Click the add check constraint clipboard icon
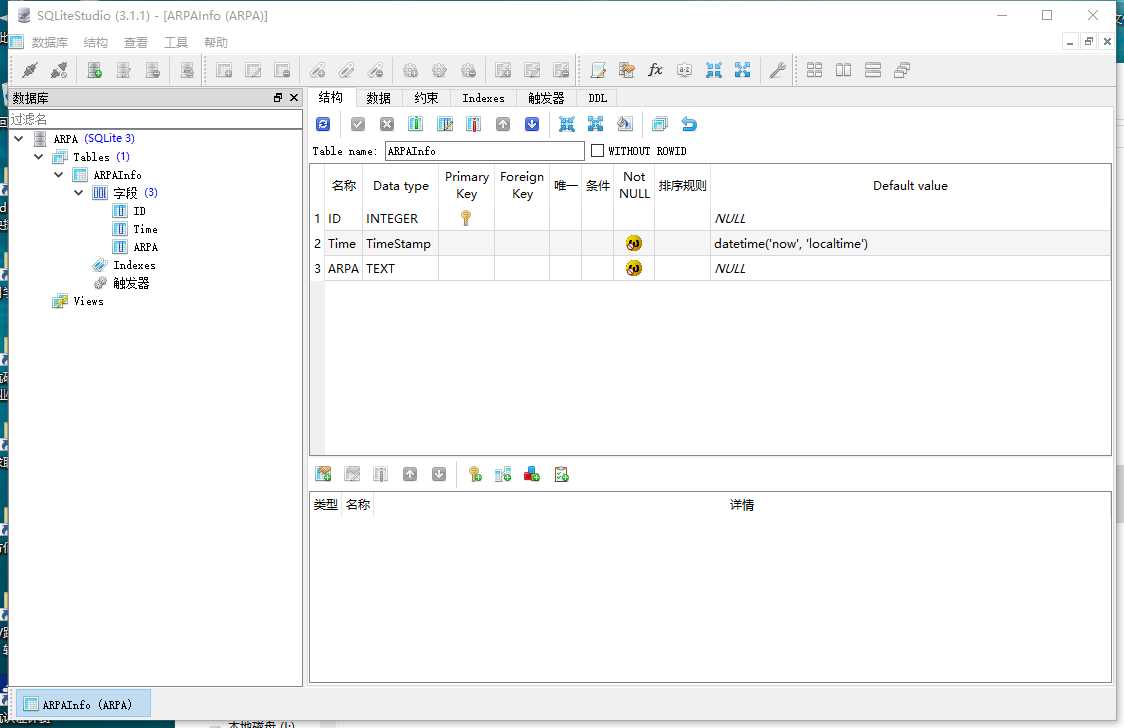1124x728 pixels. [x=561, y=474]
